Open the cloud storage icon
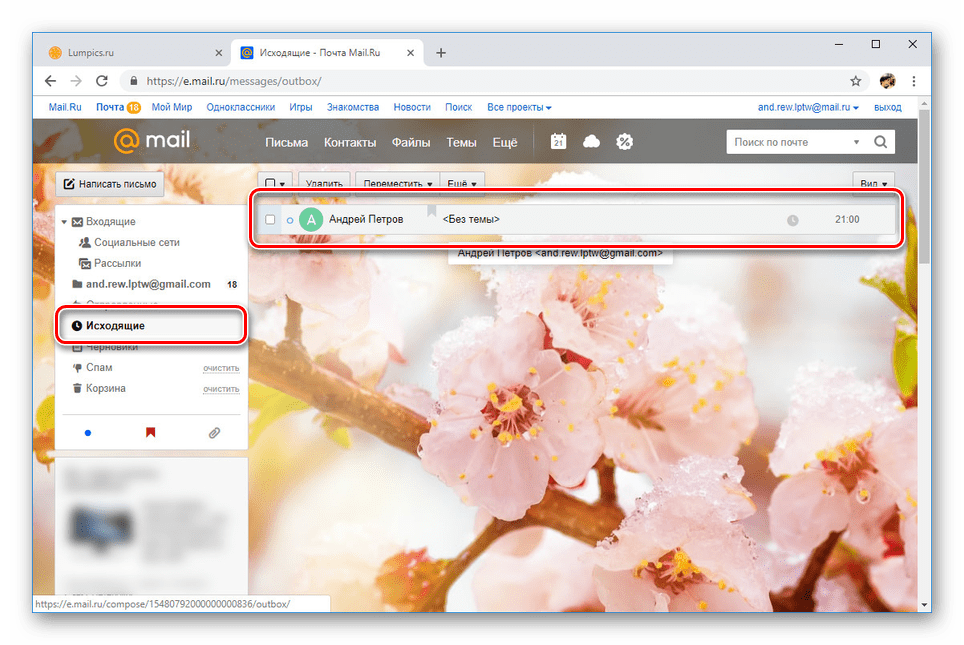Viewport: 964px width, 645px height. (591, 142)
